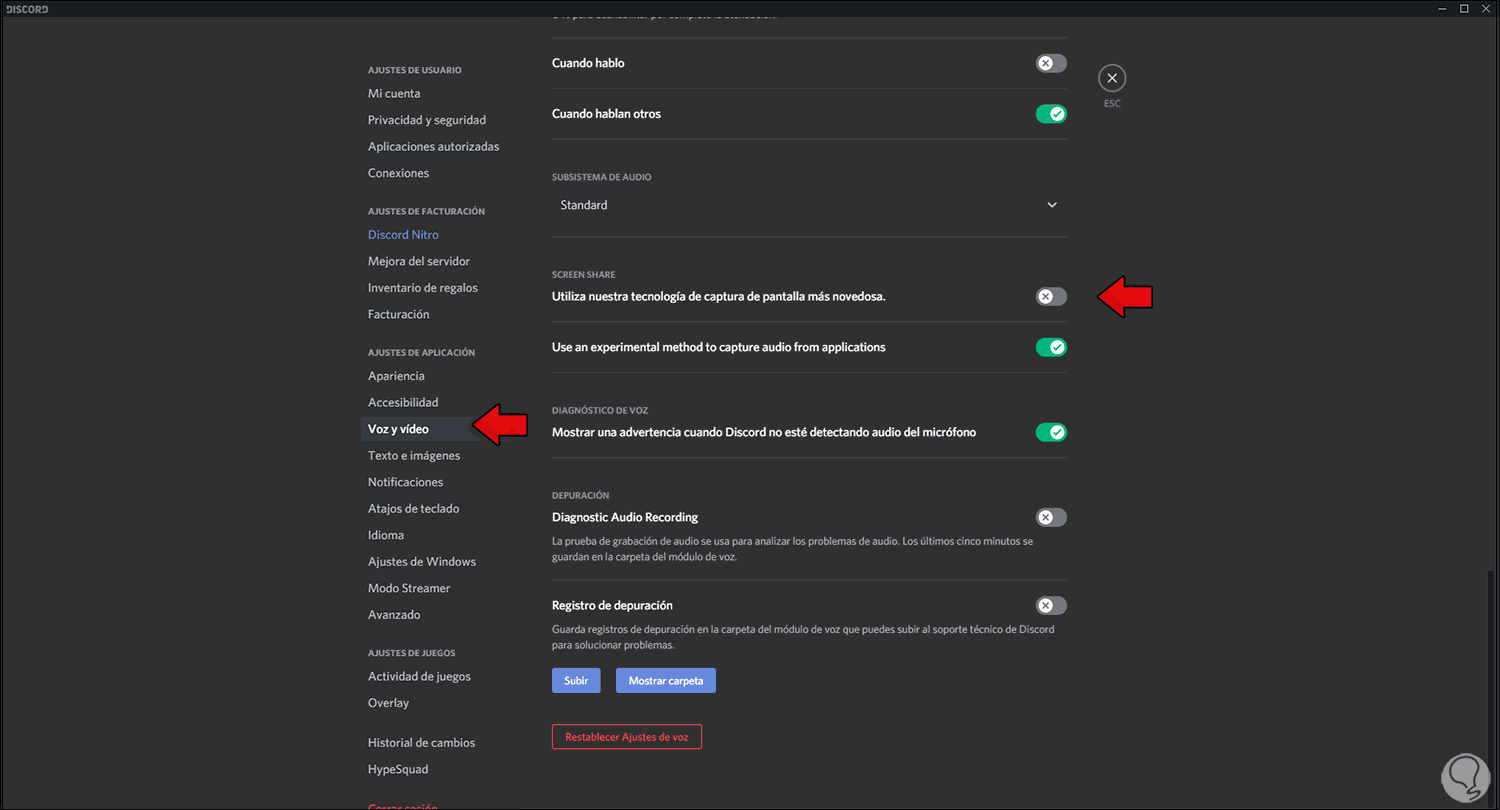Viewport: 1500px width, 810px height.
Task: Open 'Atajos de teclado' settings
Action: [x=413, y=509]
